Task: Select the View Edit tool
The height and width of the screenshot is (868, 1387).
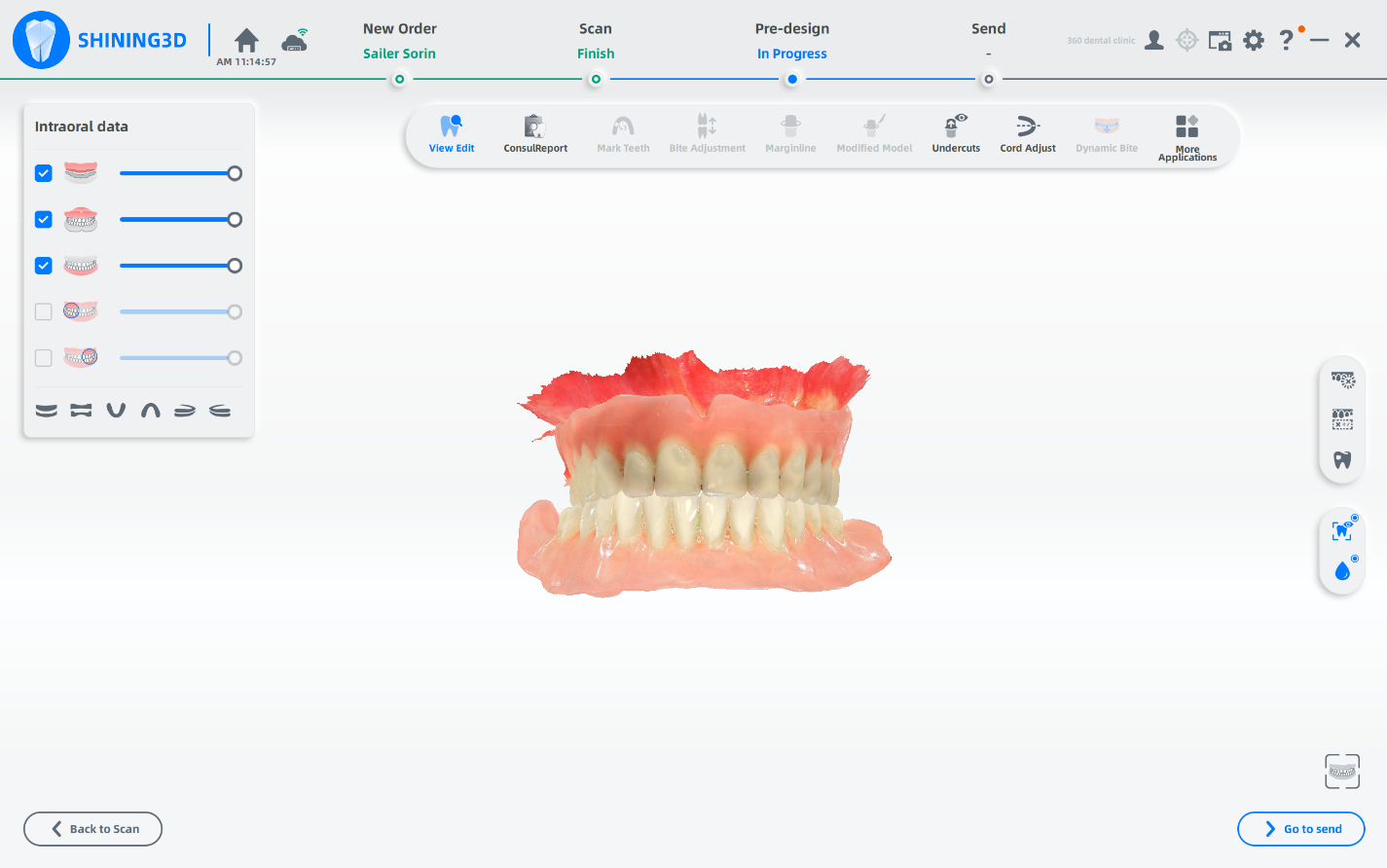Action: 451,134
